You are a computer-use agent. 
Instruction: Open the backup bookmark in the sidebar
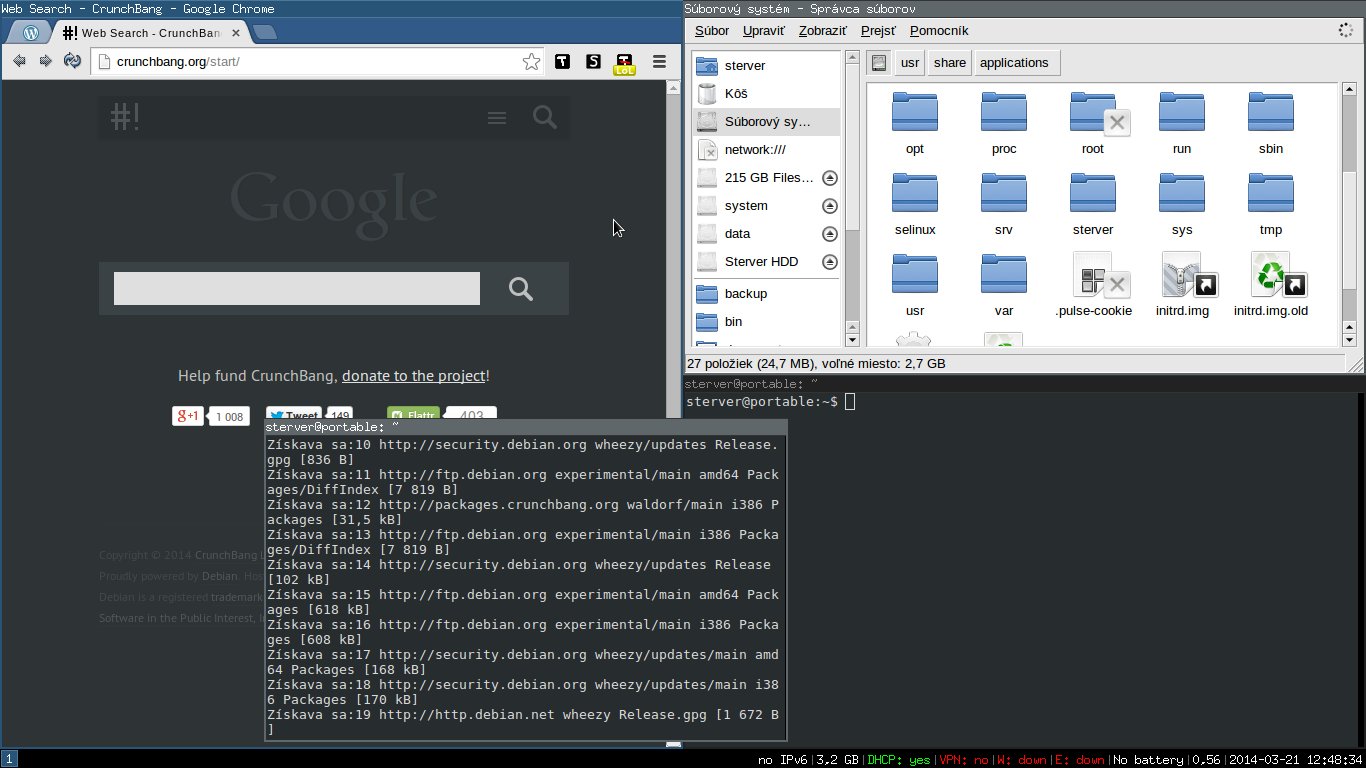(x=767, y=293)
